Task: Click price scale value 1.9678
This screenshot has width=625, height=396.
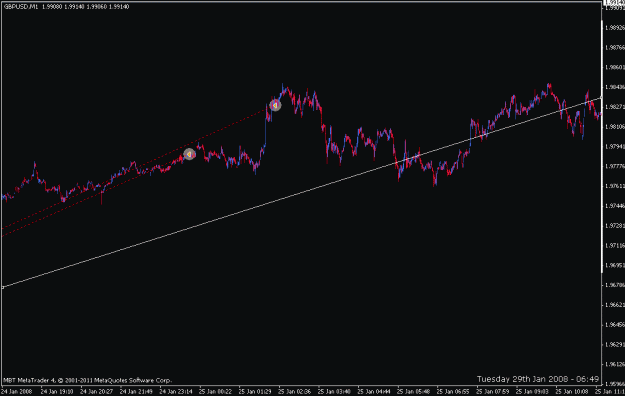Action: [615, 285]
